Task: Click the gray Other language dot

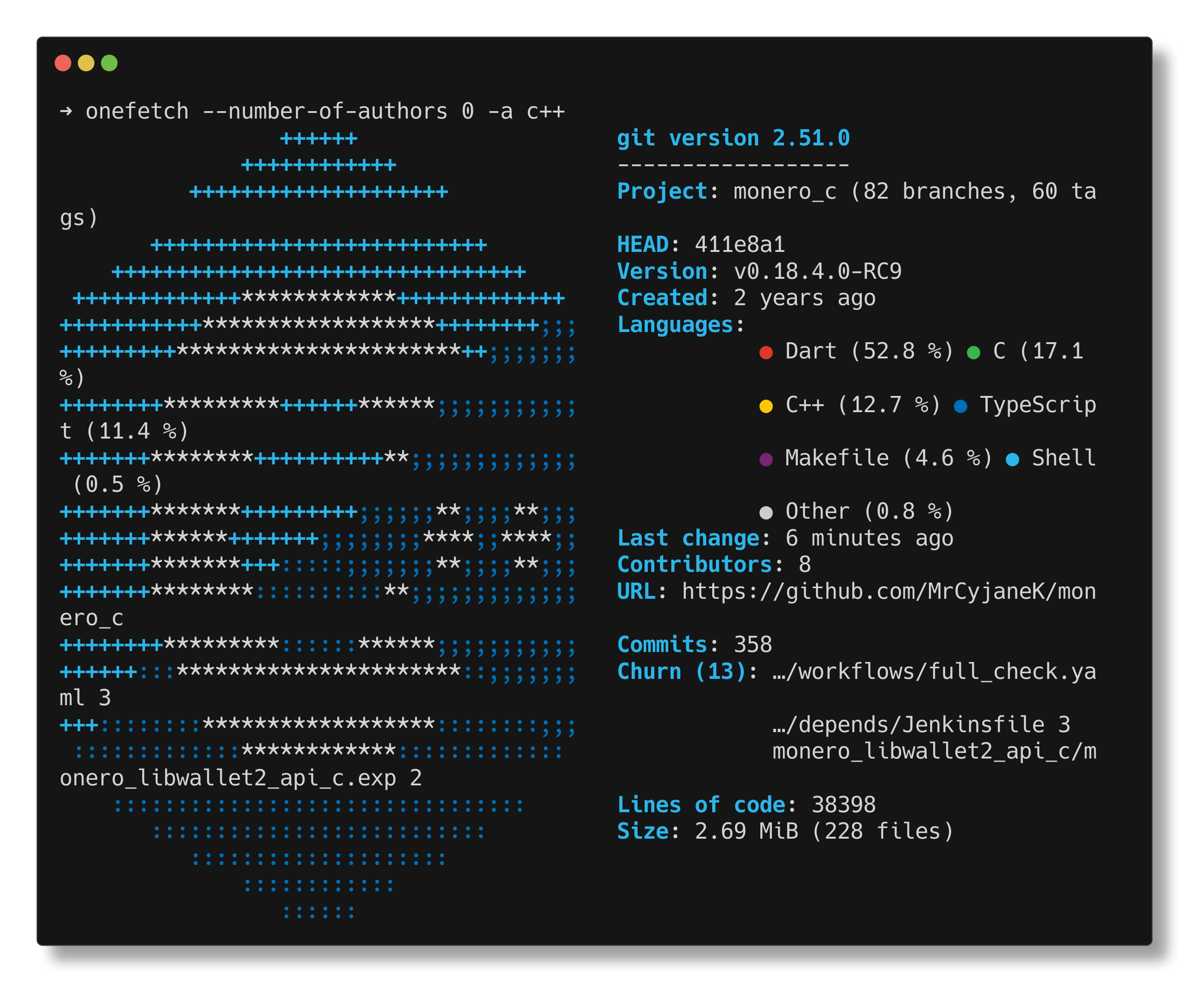Action: point(766,513)
